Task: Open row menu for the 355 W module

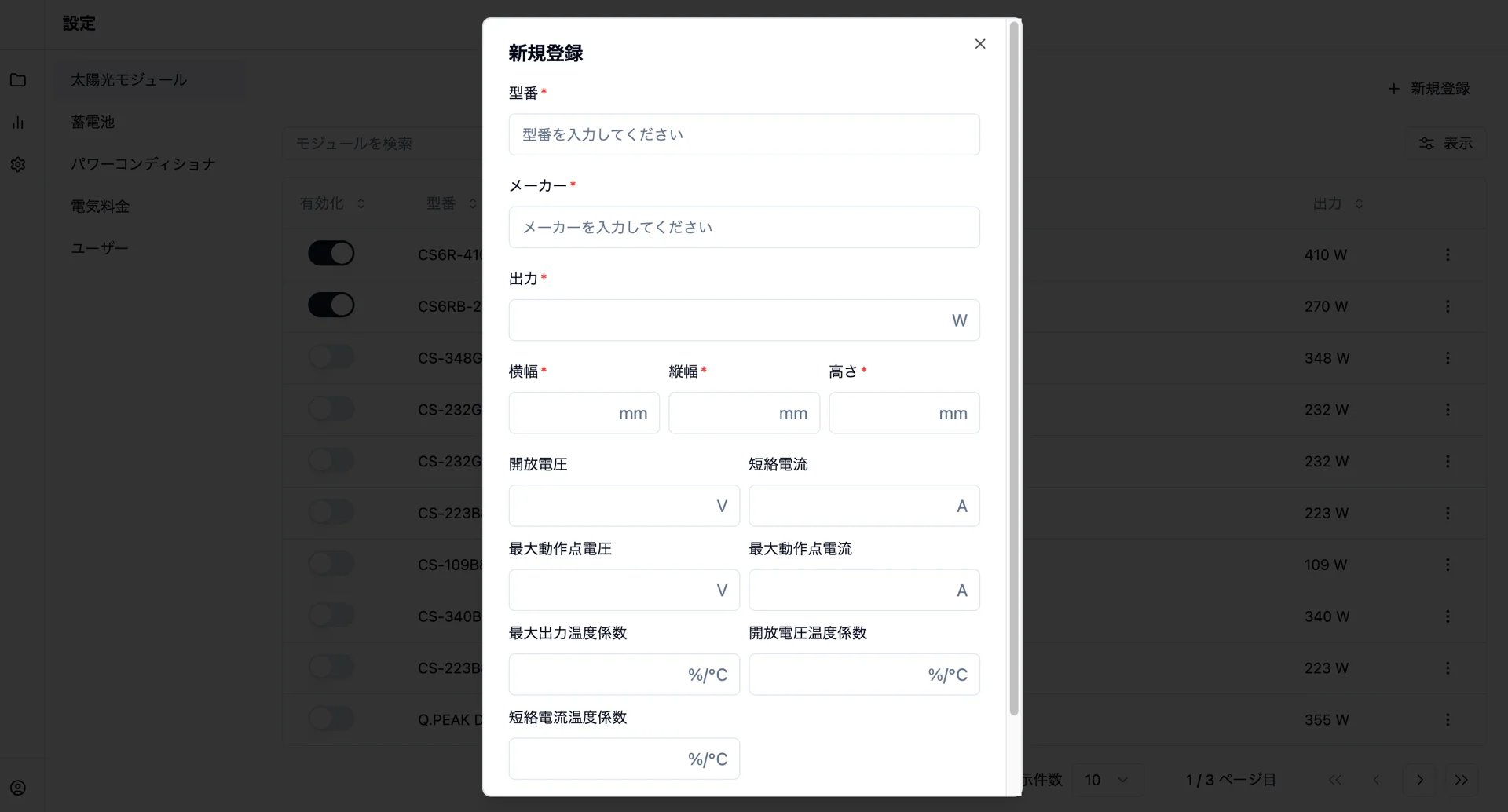Action: coord(1448,719)
